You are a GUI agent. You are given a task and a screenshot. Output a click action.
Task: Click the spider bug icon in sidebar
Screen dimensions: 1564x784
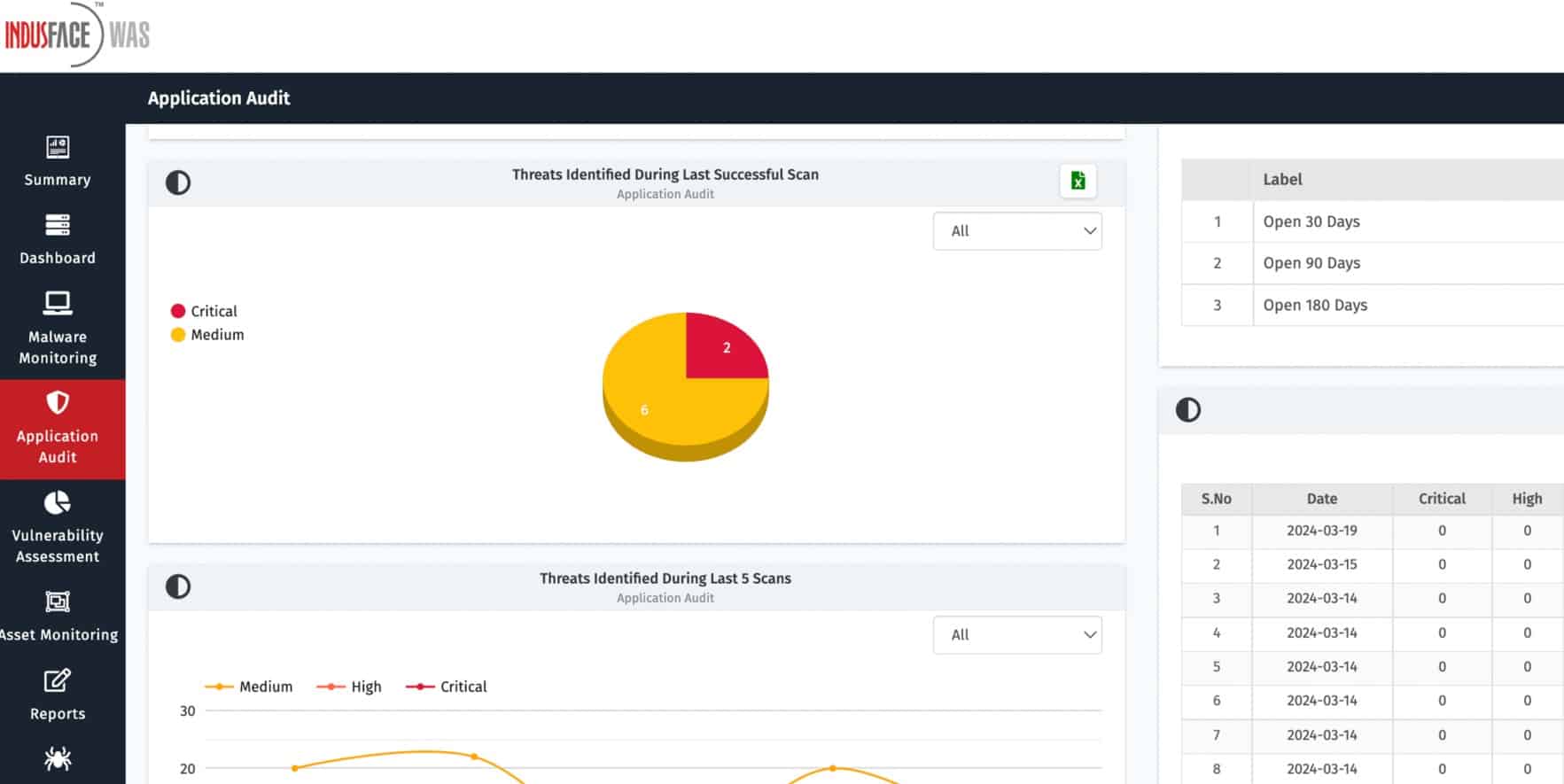click(x=58, y=758)
